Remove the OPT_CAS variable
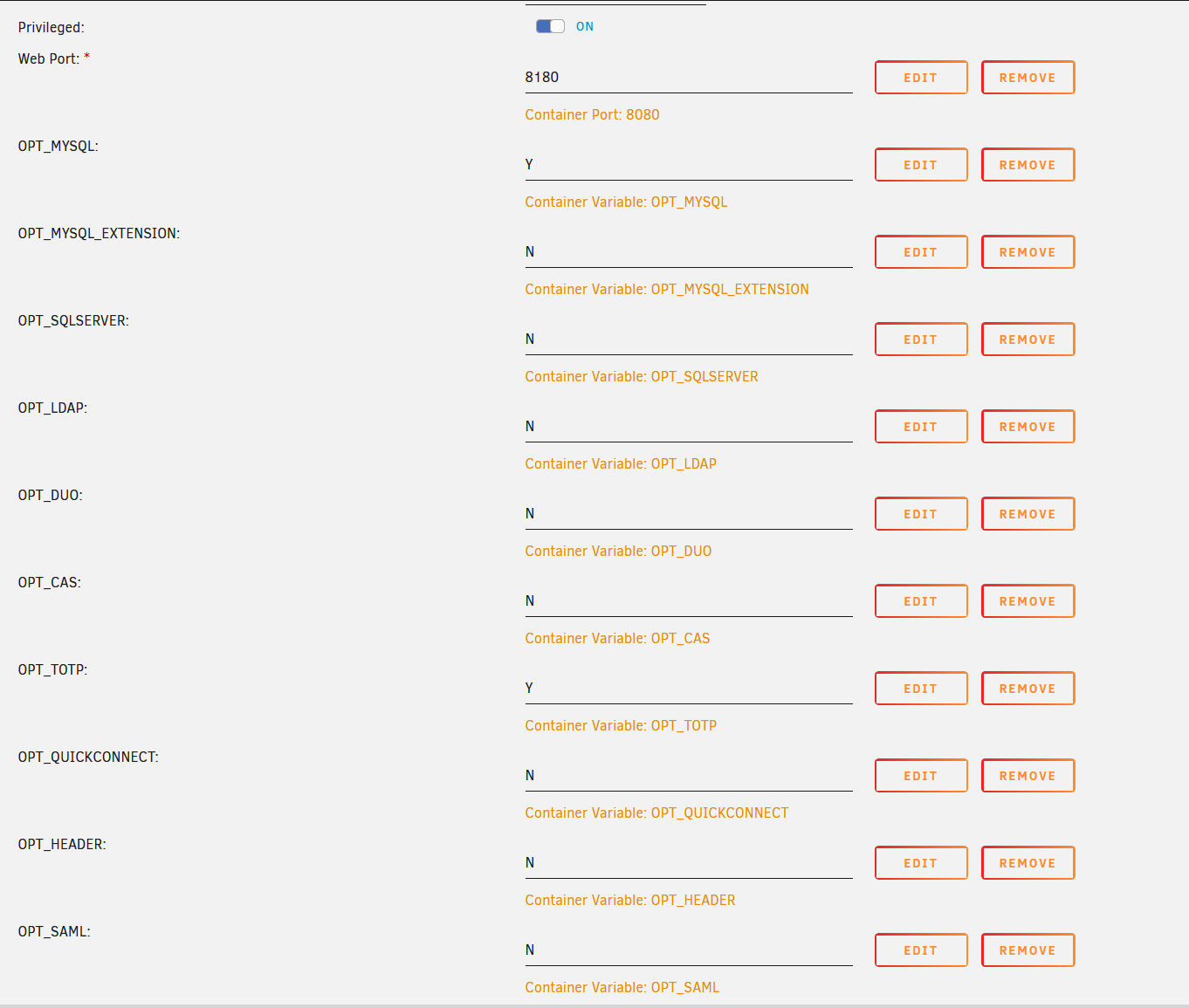1189x1008 pixels. tap(1027, 601)
